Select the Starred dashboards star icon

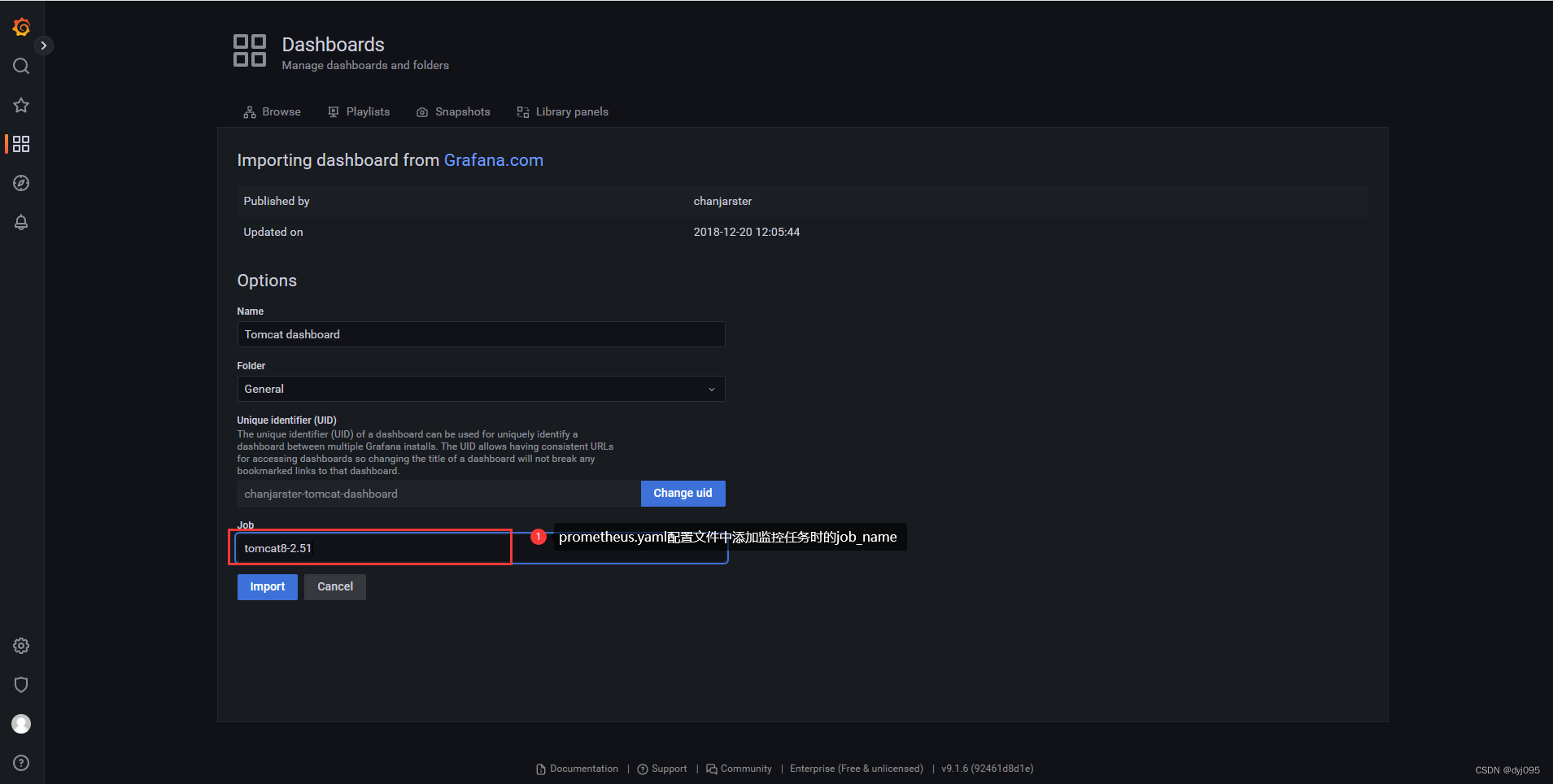click(20, 105)
